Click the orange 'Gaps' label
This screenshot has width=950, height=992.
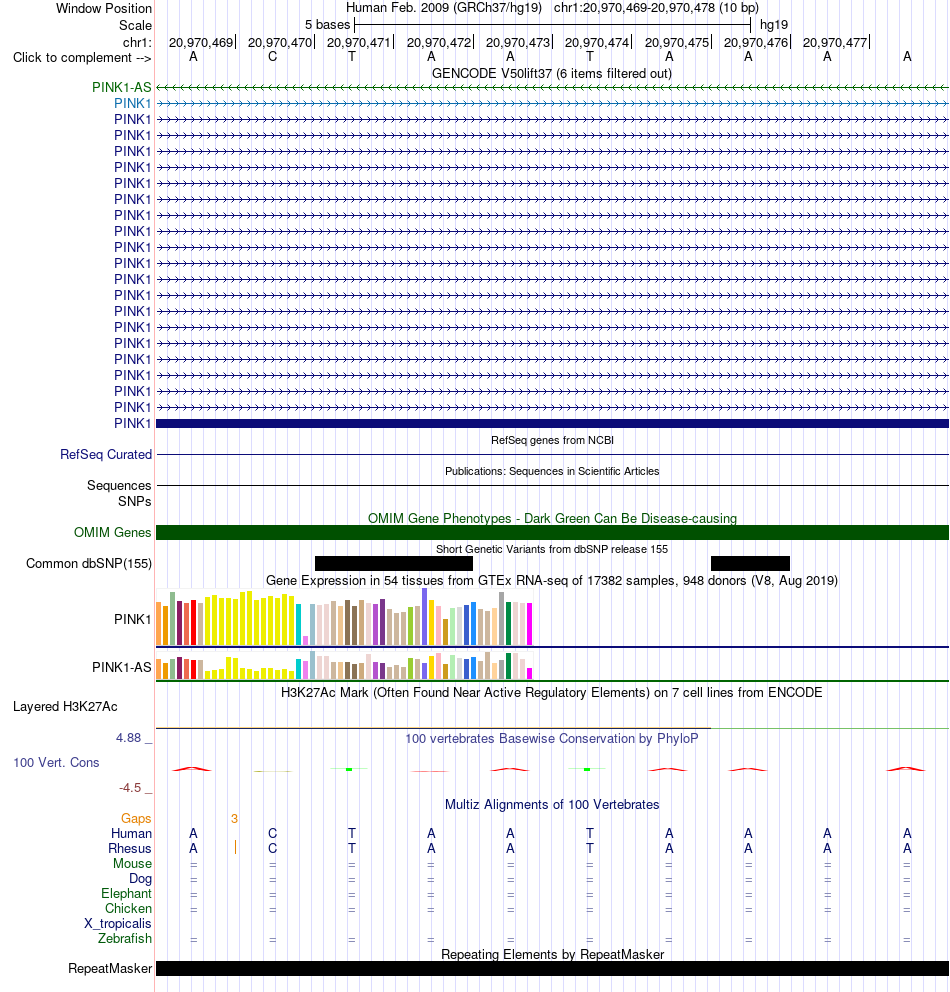136,819
